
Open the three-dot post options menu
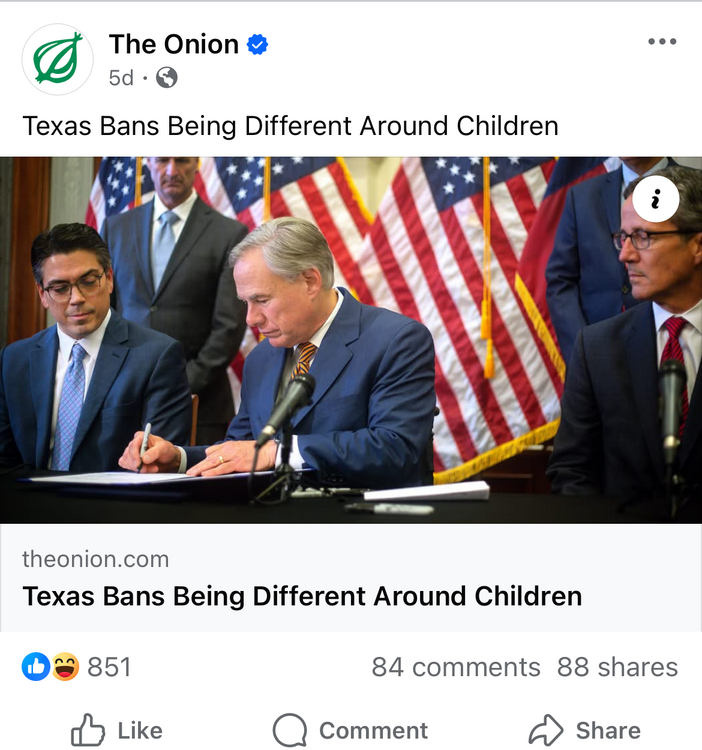click(x=662, y=42)
